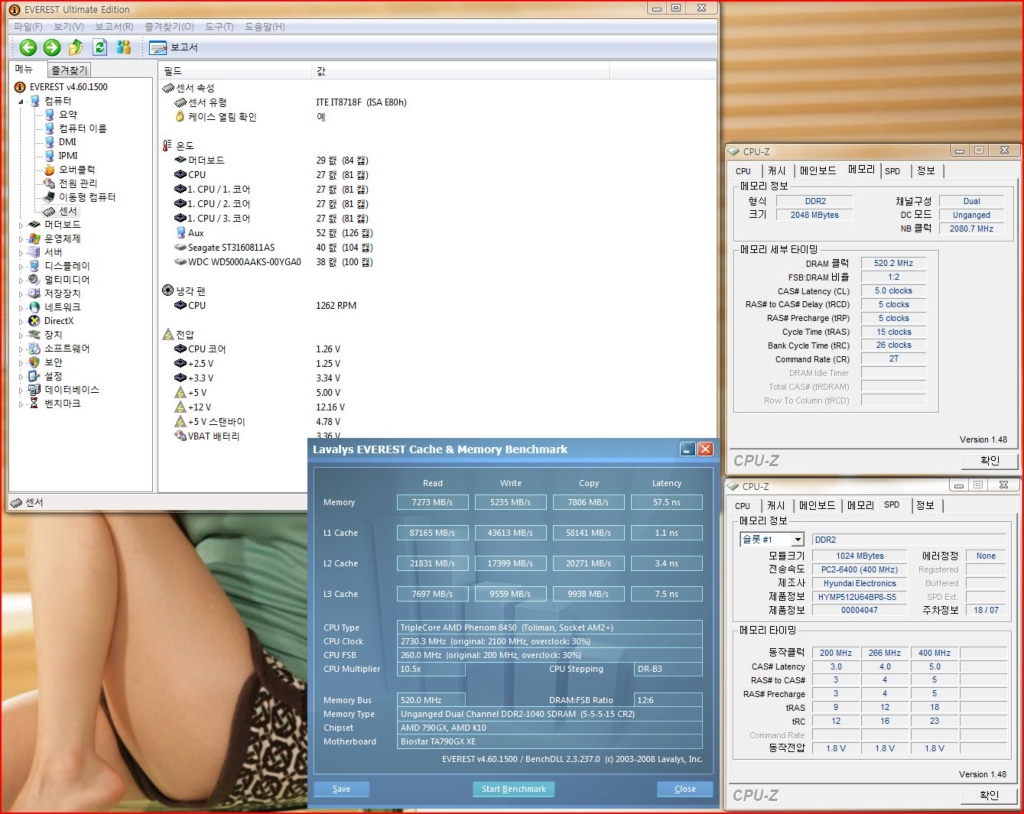Select the IPMI tree item
This screenshot has width=1024, height=814.
click(68, 155)
